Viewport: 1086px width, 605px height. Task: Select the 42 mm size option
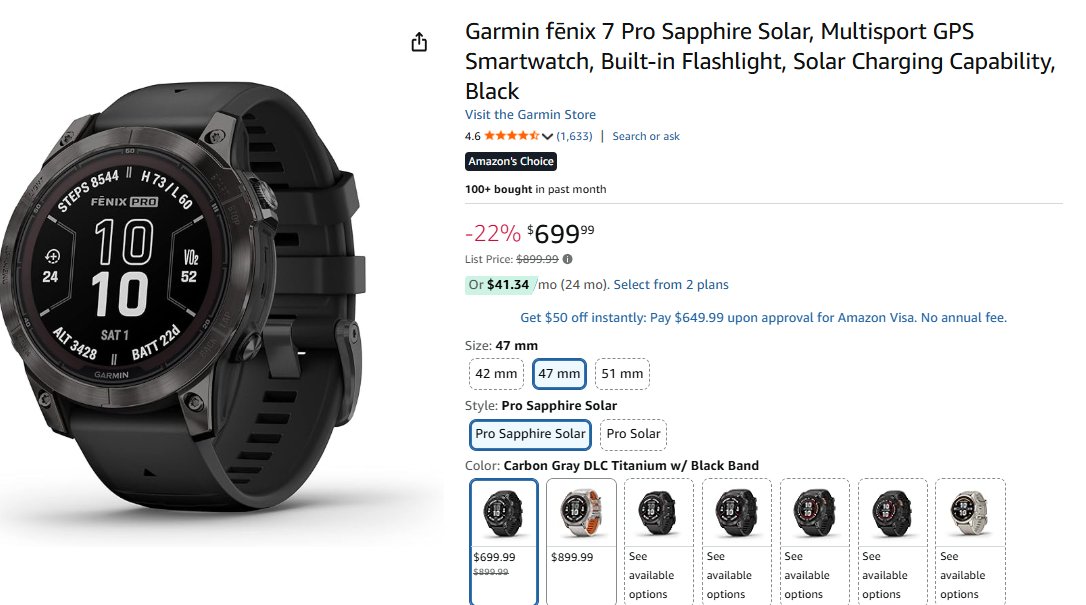coord(497,374)
